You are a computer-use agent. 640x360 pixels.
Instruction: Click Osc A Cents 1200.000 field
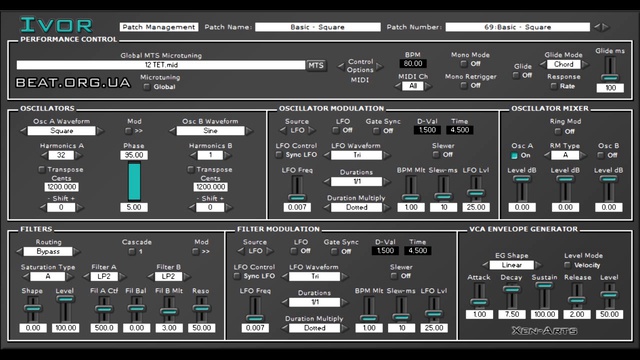62,187
